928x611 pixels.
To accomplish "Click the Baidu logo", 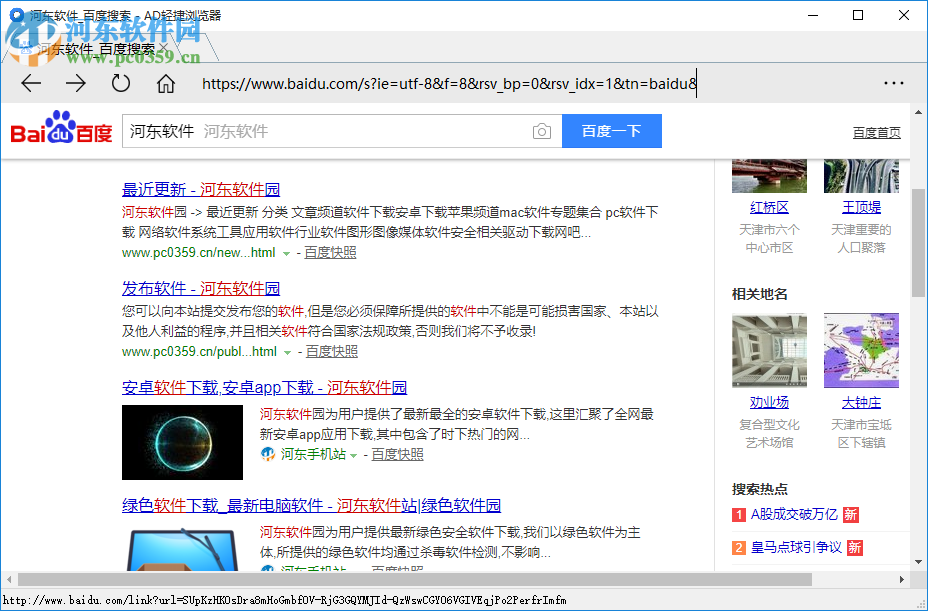I will pyautogui.click(x=61, y=127).
